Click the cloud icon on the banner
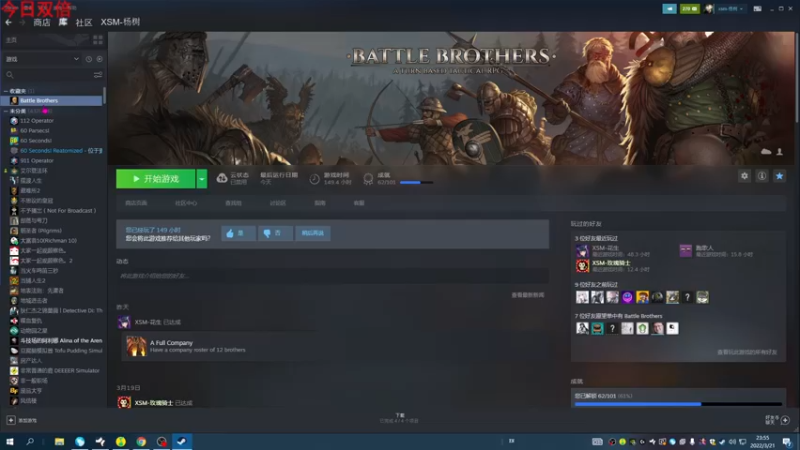800x450 pixels. (766, 152)
